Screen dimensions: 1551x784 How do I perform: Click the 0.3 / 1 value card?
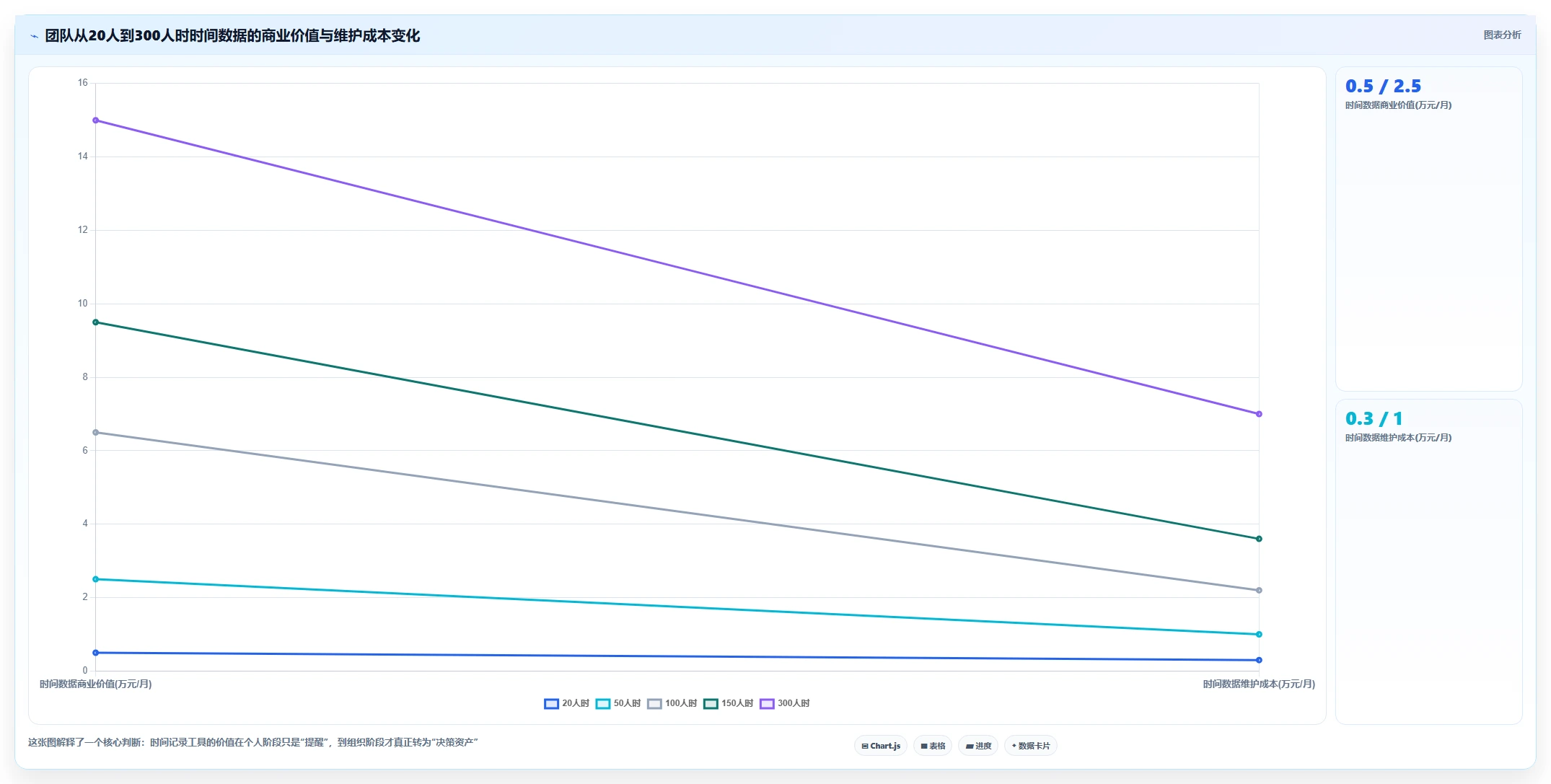coord(1428,562)
